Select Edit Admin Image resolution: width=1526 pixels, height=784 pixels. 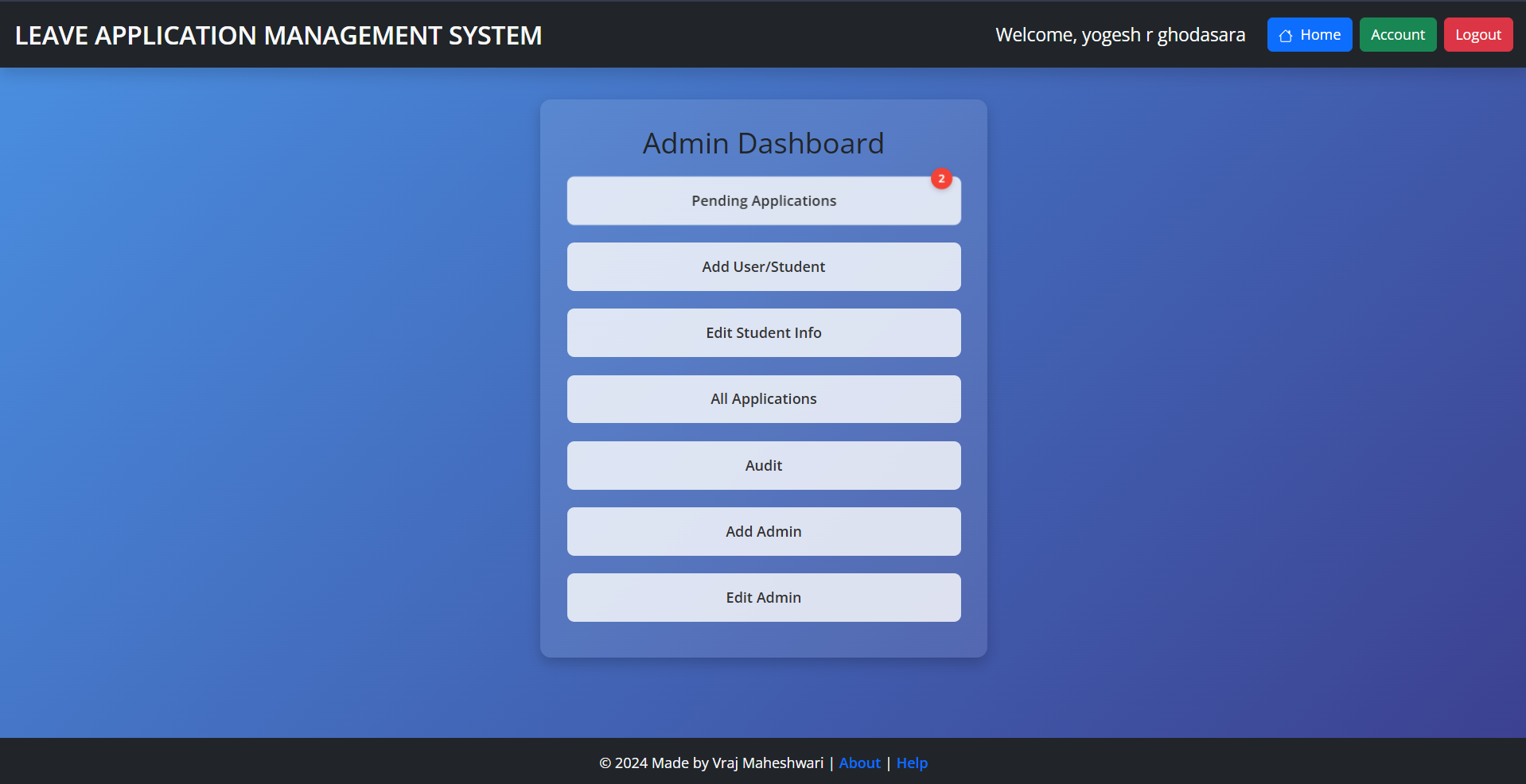click(763, 597)
